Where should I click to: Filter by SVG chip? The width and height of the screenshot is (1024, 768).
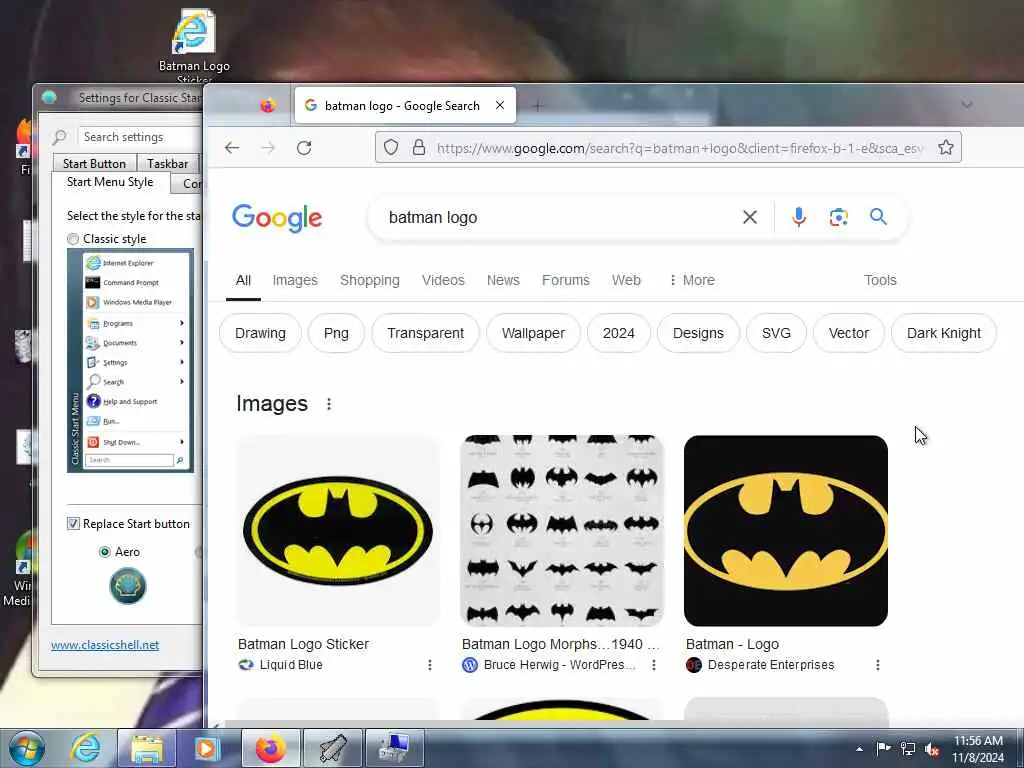pyautogui.click(x=776, y=333)
